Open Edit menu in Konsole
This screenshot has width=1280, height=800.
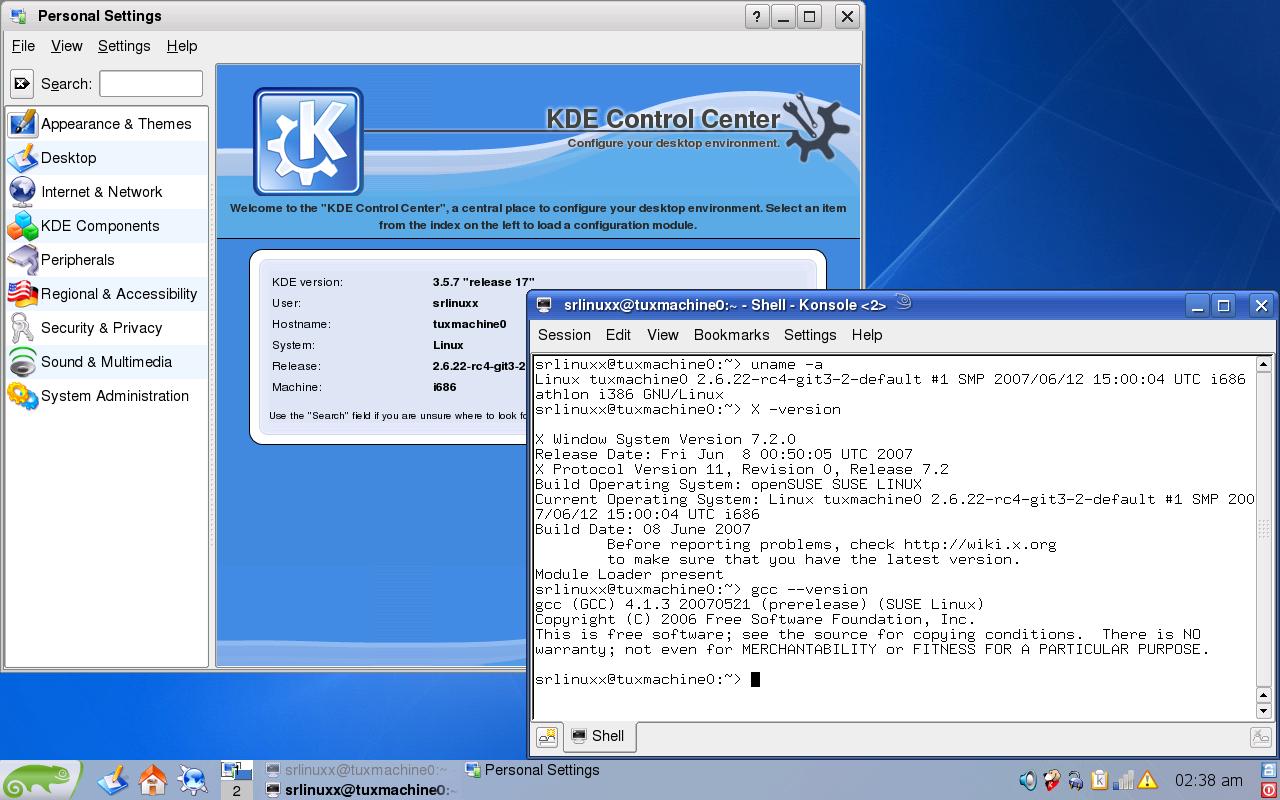(x=618, y=335)
